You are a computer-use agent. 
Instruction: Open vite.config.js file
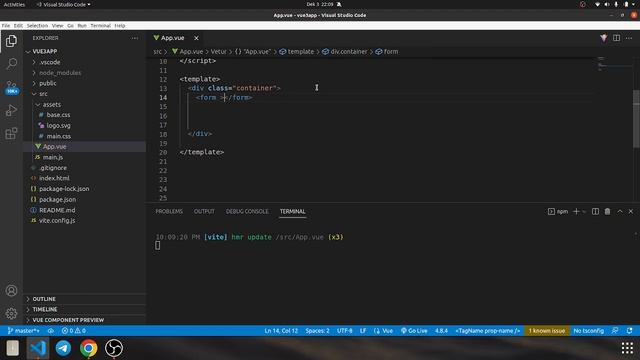[85, 220]
